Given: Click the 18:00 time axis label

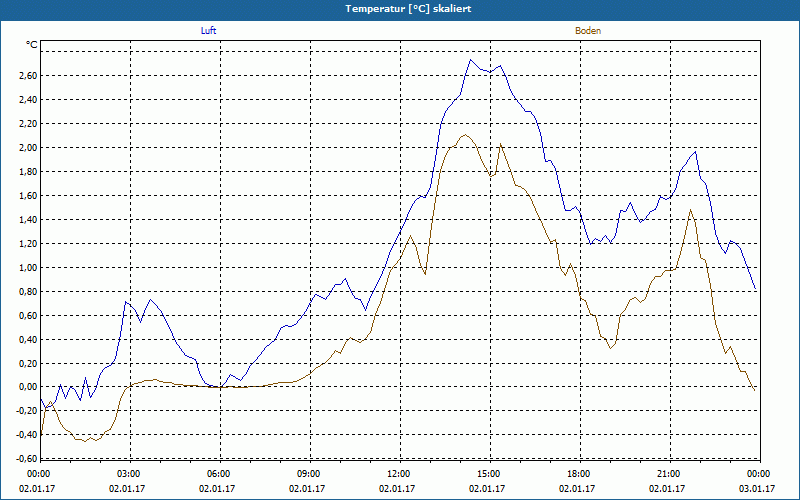Looking at the screenshot, I should tap(580, 474).
